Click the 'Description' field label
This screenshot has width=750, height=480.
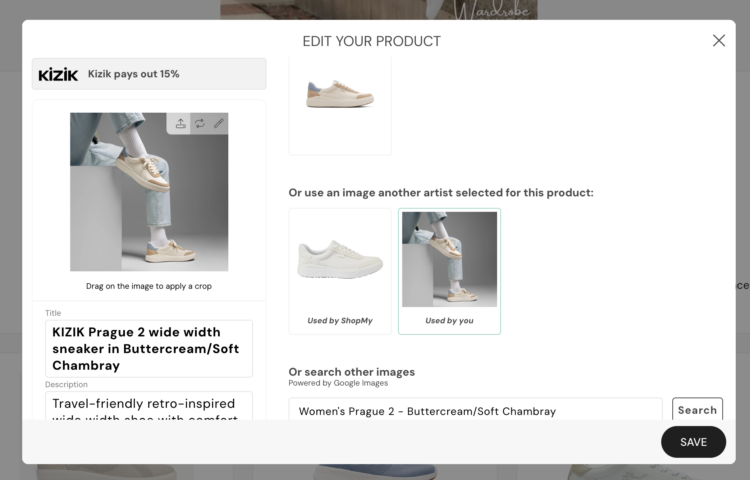pyautogui.click(x=66, y=384)
